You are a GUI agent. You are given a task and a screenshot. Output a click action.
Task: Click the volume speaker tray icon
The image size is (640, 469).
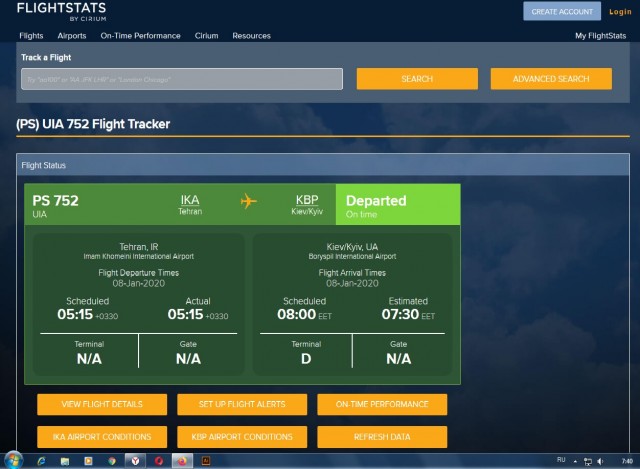[x=600, y=462]
